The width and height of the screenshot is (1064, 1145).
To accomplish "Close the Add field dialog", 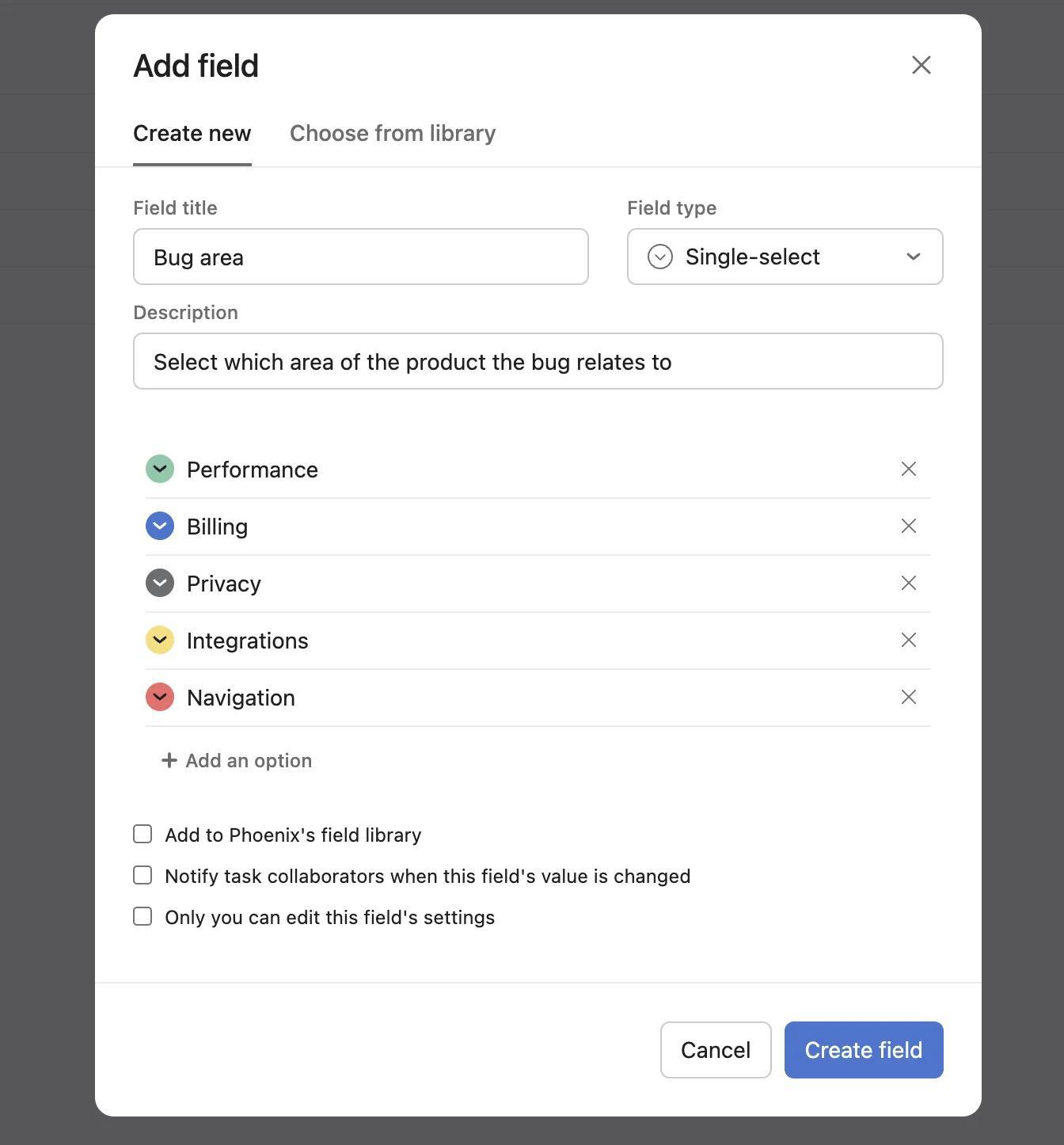I will pyautogui.click(x=921, y=65).
